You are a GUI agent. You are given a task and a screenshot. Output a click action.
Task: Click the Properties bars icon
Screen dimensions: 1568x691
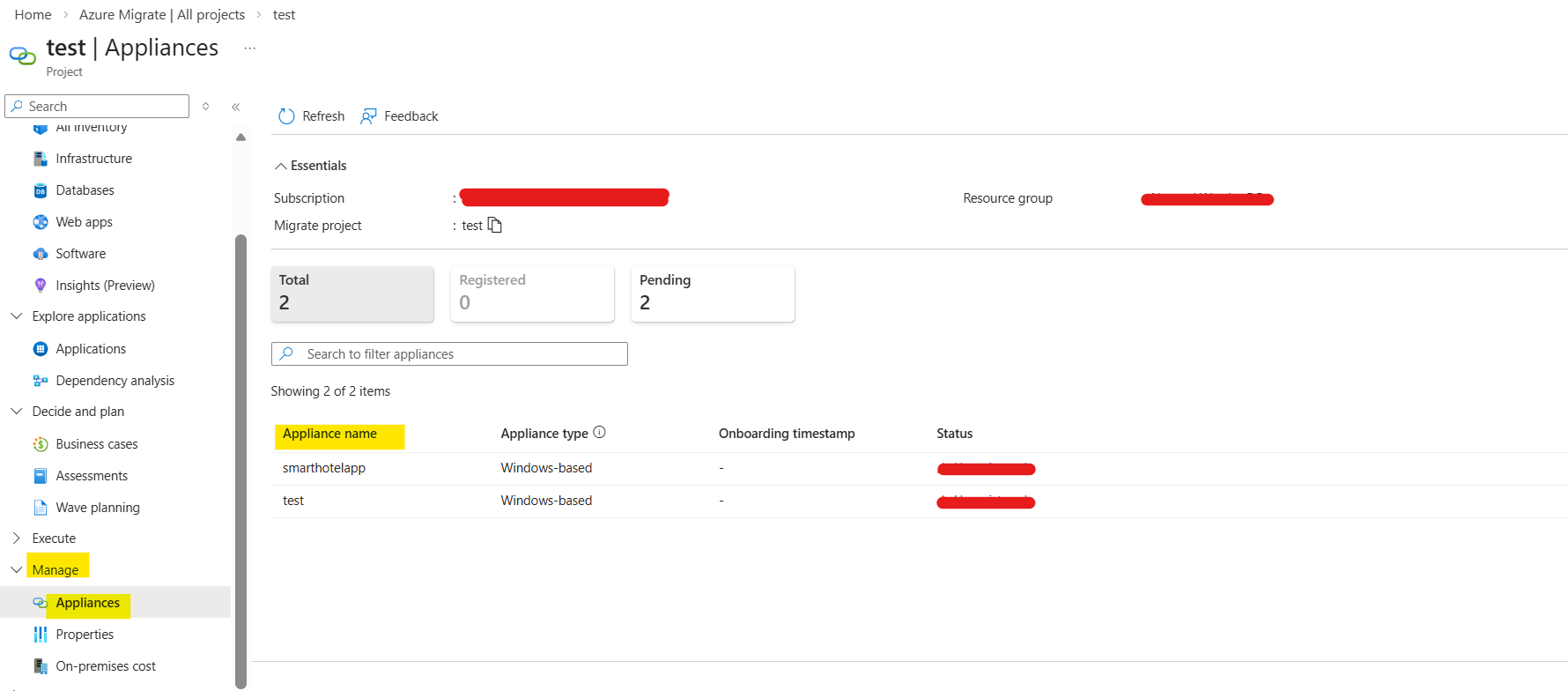[x=41, y=635]
